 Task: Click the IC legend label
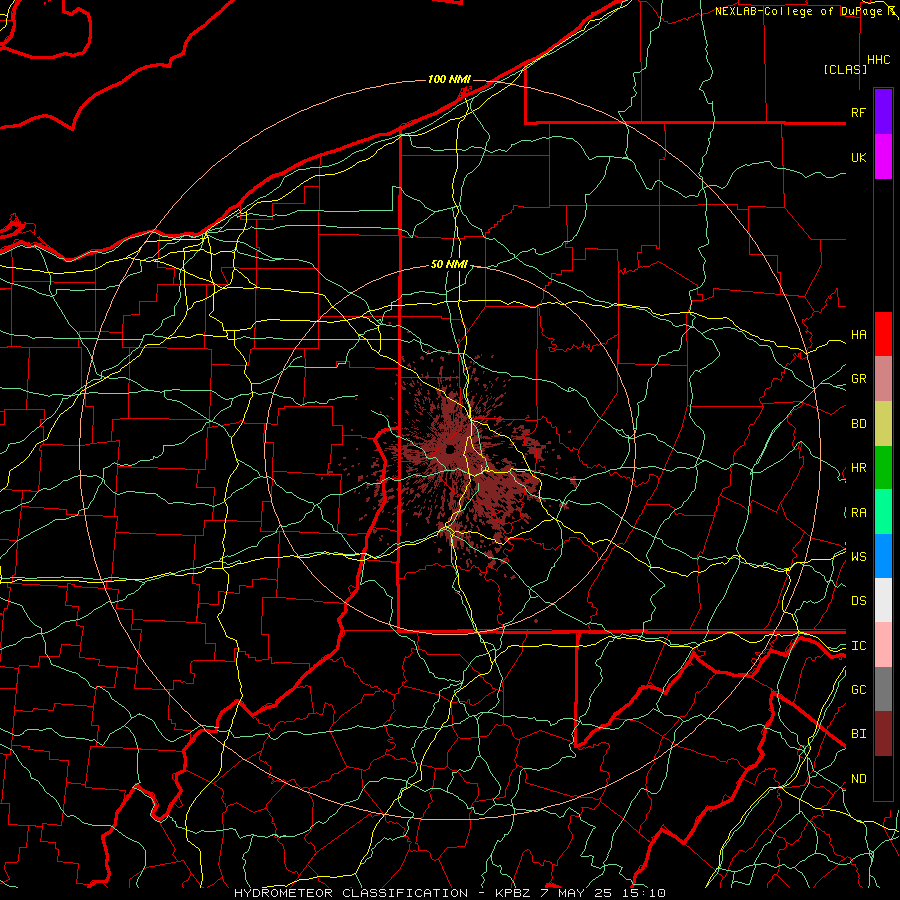click(x=858, y=646)
